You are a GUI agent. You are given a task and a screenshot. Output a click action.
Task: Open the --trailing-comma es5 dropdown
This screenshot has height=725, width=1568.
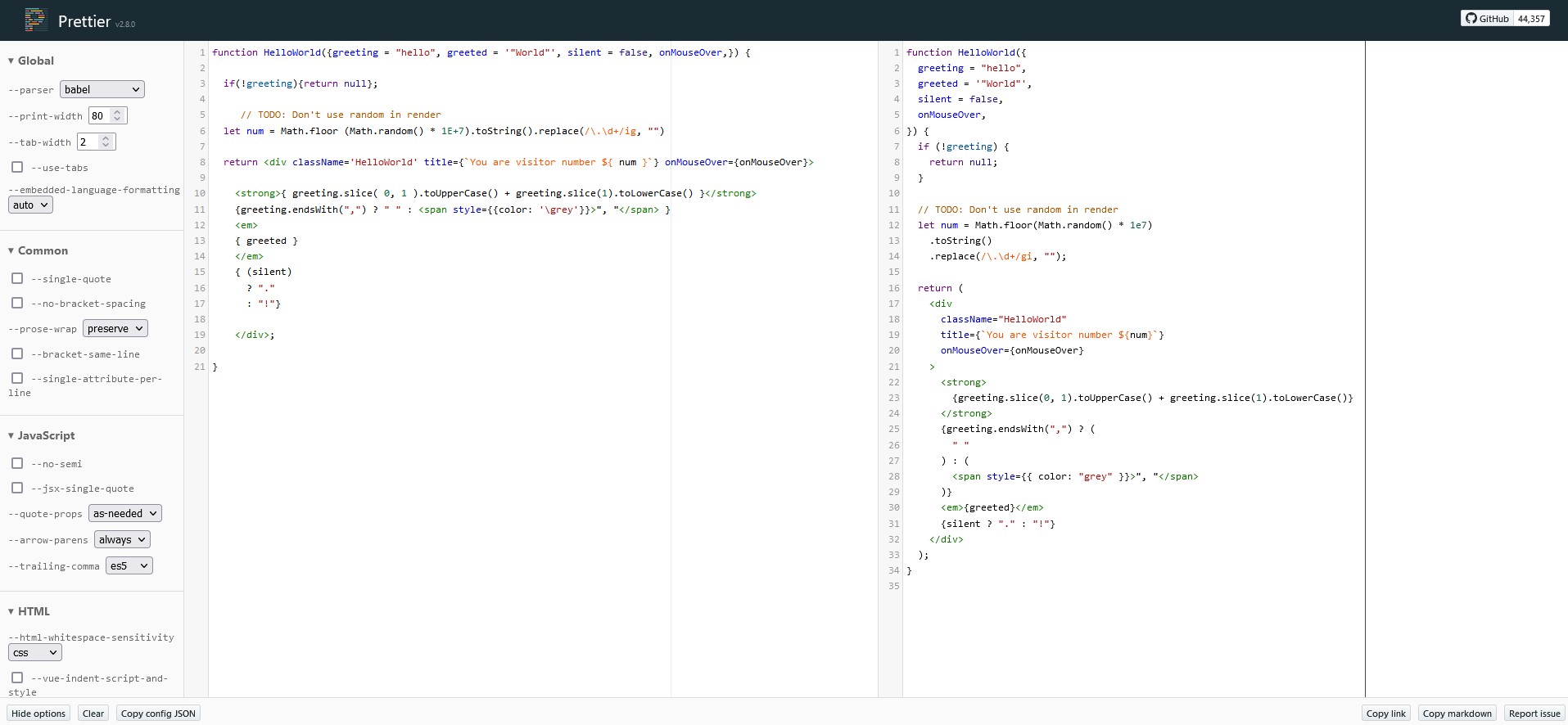pyautogui.click(x=129, y=565)
